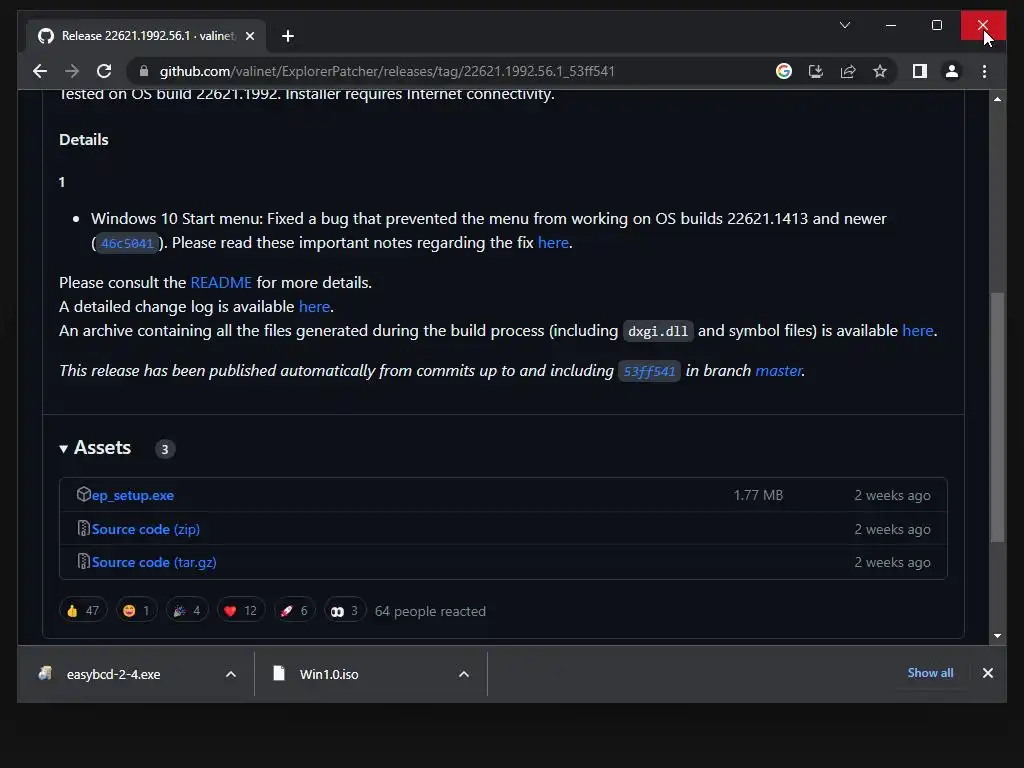Open the Chrome three-dot menu

tap(984, 71)
